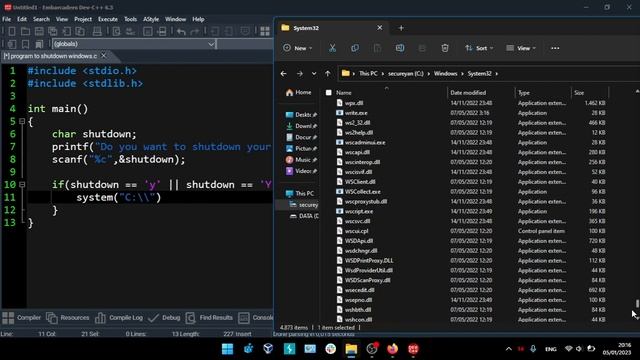Open recent locations chevron next to forward arrow
Image resolution: width=640 pixels, height=360 pixels.
[x=314, y=73]
